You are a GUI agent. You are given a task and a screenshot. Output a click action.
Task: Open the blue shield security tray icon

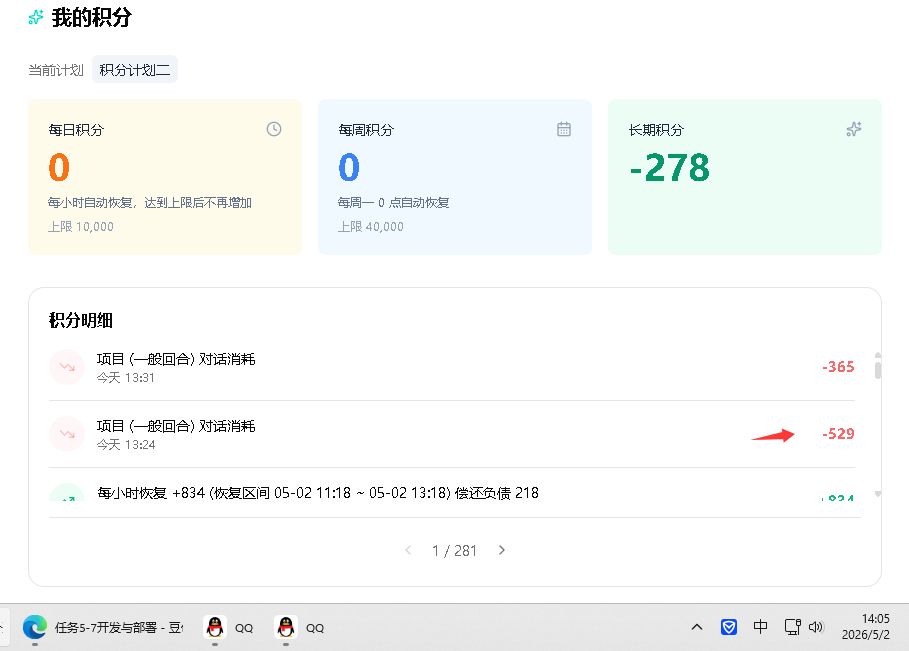[x=729, y=627]
